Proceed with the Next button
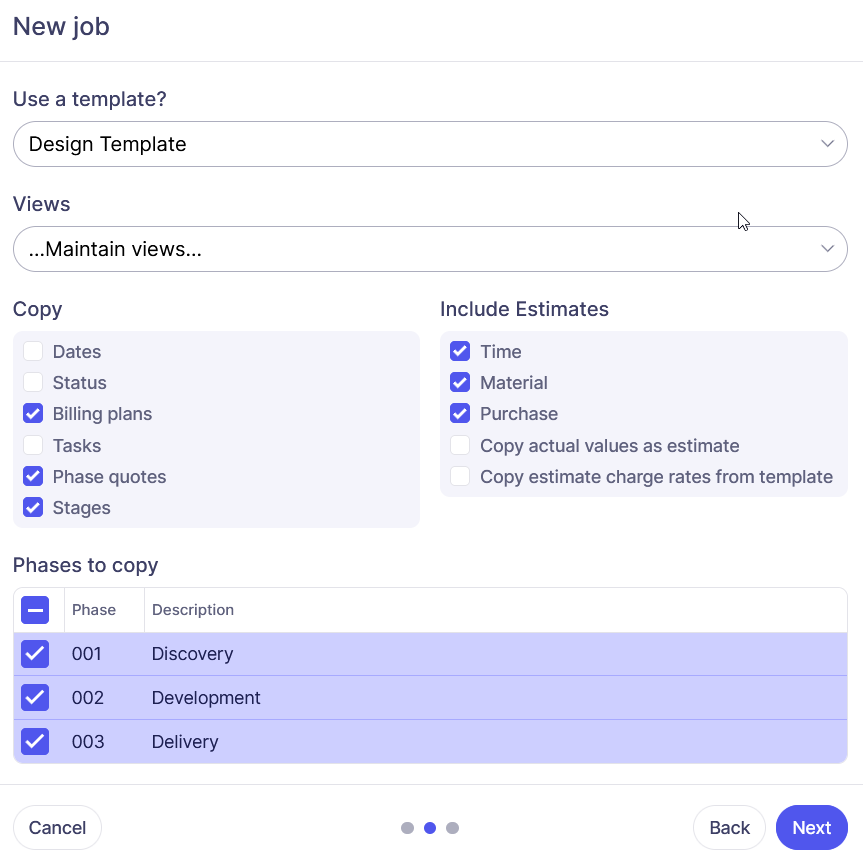Screen dimensions: 863x861 pos(811,828)
